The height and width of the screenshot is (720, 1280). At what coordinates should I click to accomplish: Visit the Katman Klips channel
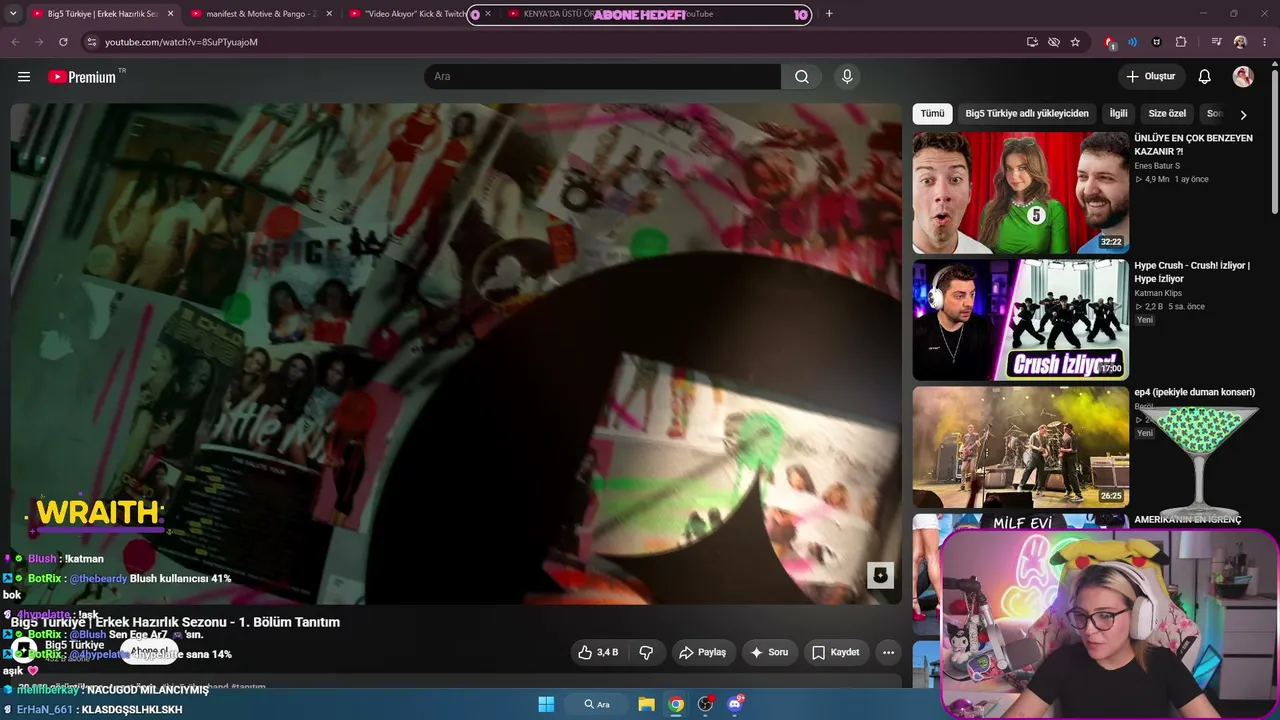point(1158,293)
